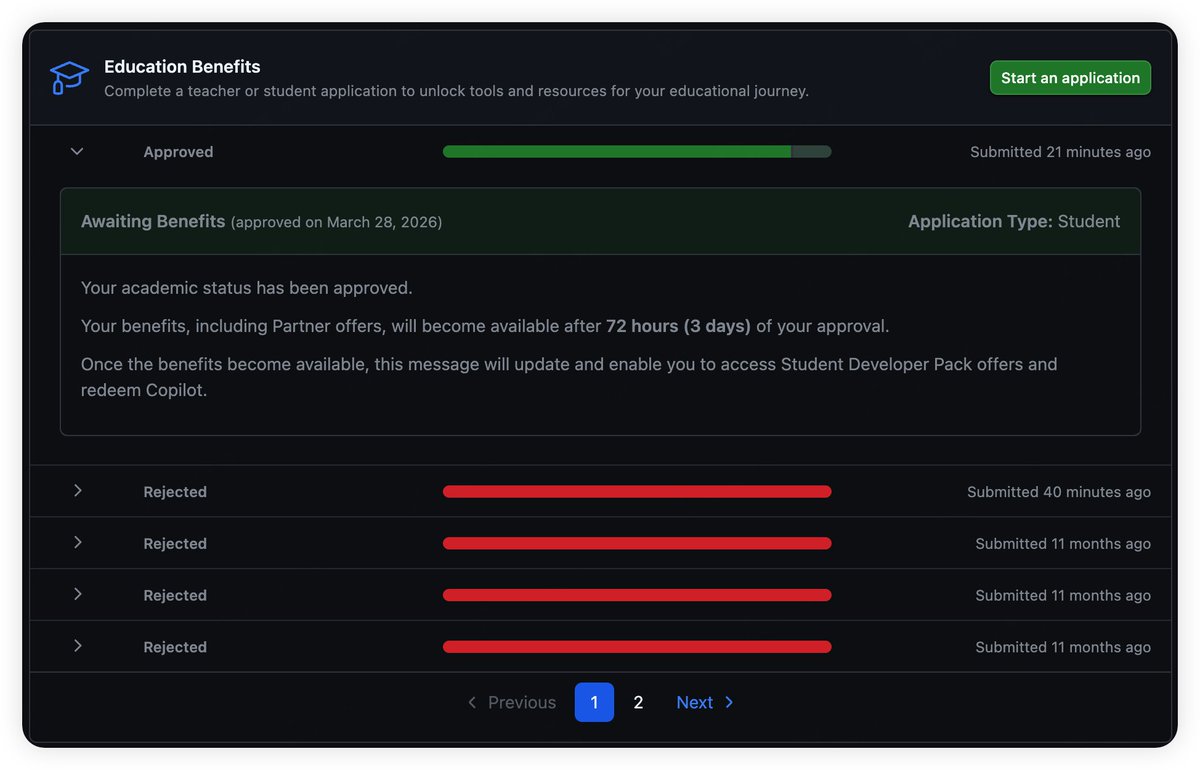
Task: Click the 'Application Type: Student' label
Action: click(1014, 221)
